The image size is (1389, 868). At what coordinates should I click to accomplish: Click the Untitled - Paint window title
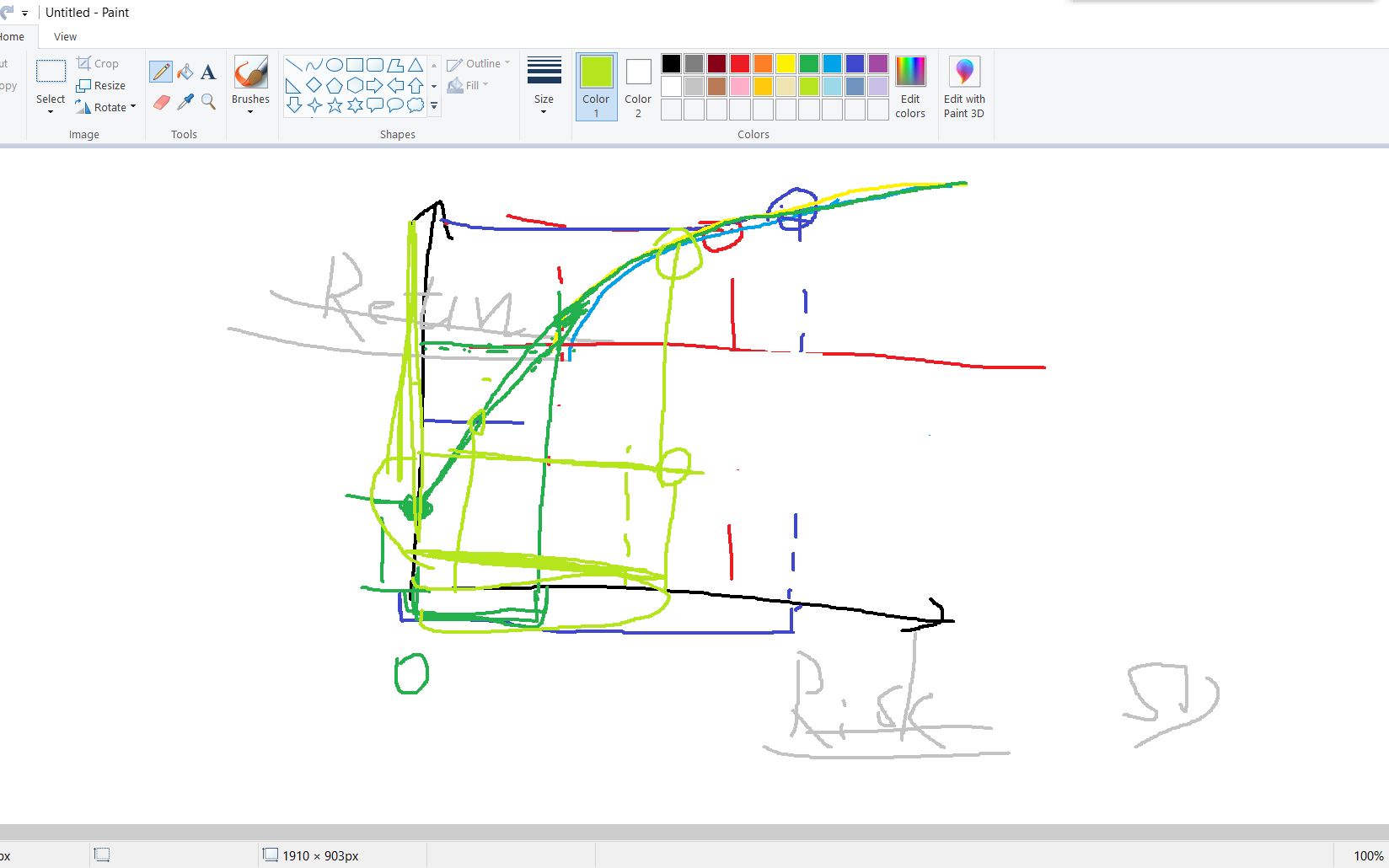point(88,13)
